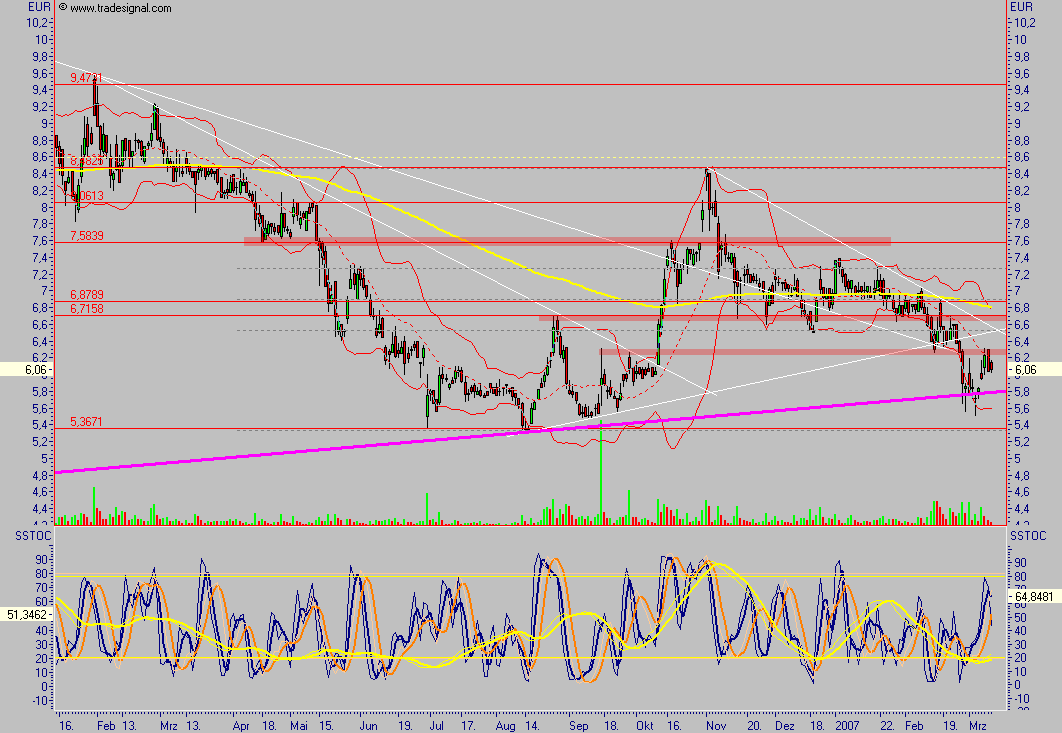The height and width of the screenshot is (733, 1062).
Task: Select the 2007 marker on date axis
Action: 848,723
